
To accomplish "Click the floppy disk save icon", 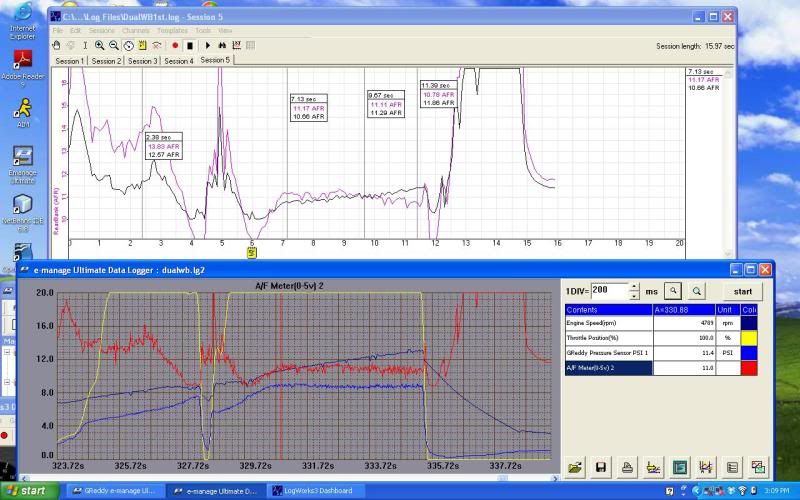I will pos(603,467).
